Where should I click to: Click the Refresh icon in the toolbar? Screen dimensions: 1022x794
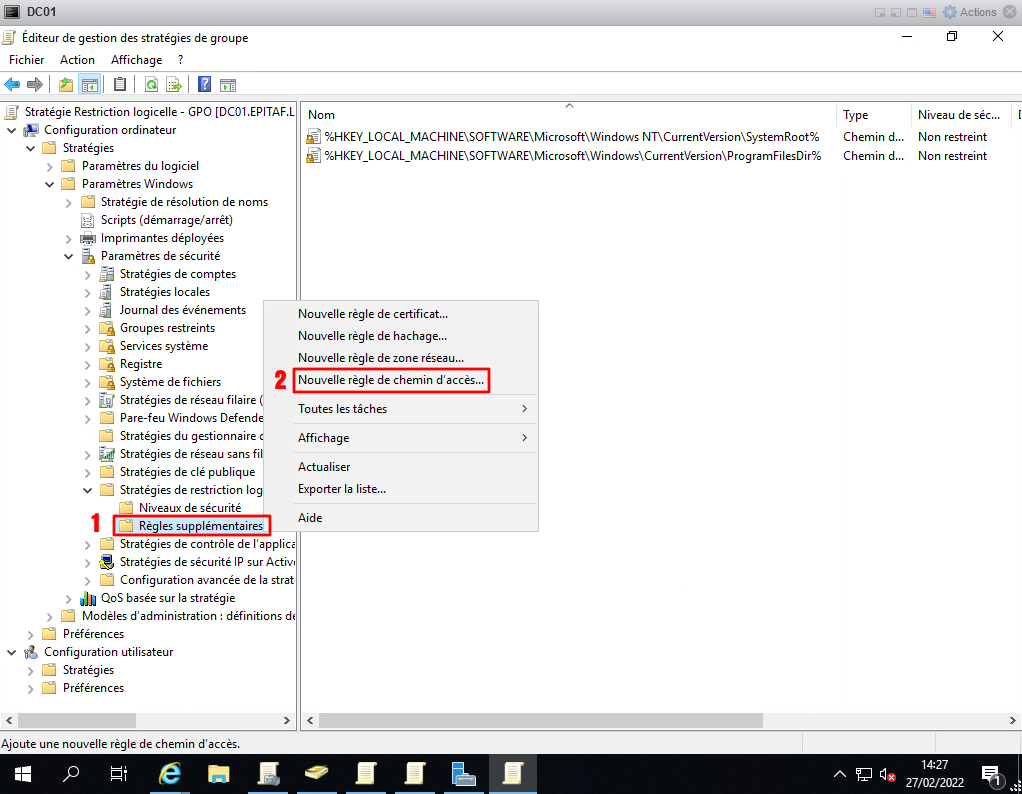[x=151, y=84]
